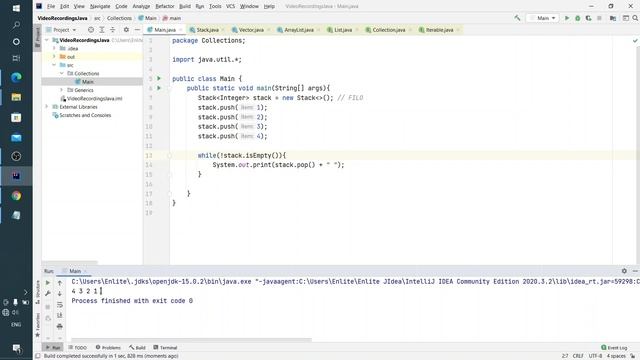The width and height of the screenshot is (640, 360).
Task: Open the Build tool window
Action: [138, 347]
